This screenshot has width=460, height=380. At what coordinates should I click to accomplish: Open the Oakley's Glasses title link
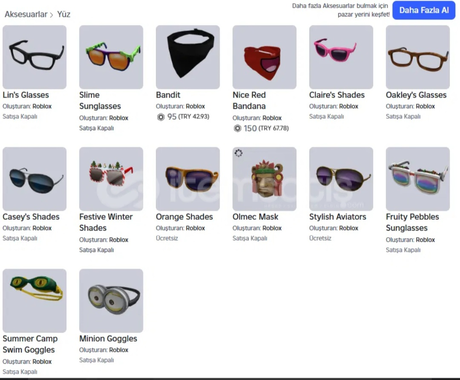pos(416,95)
